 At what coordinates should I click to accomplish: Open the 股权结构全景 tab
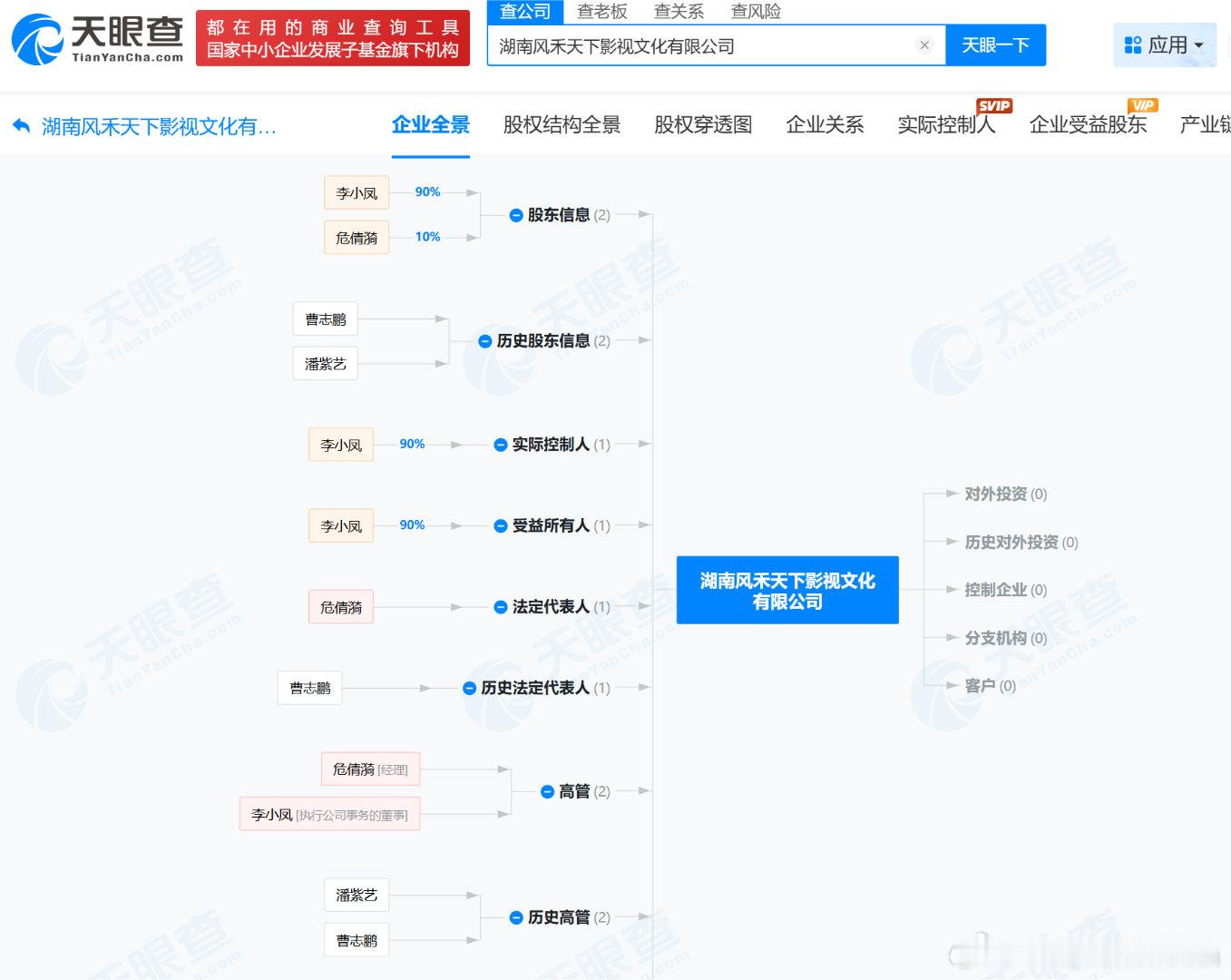tap(562, 125)
